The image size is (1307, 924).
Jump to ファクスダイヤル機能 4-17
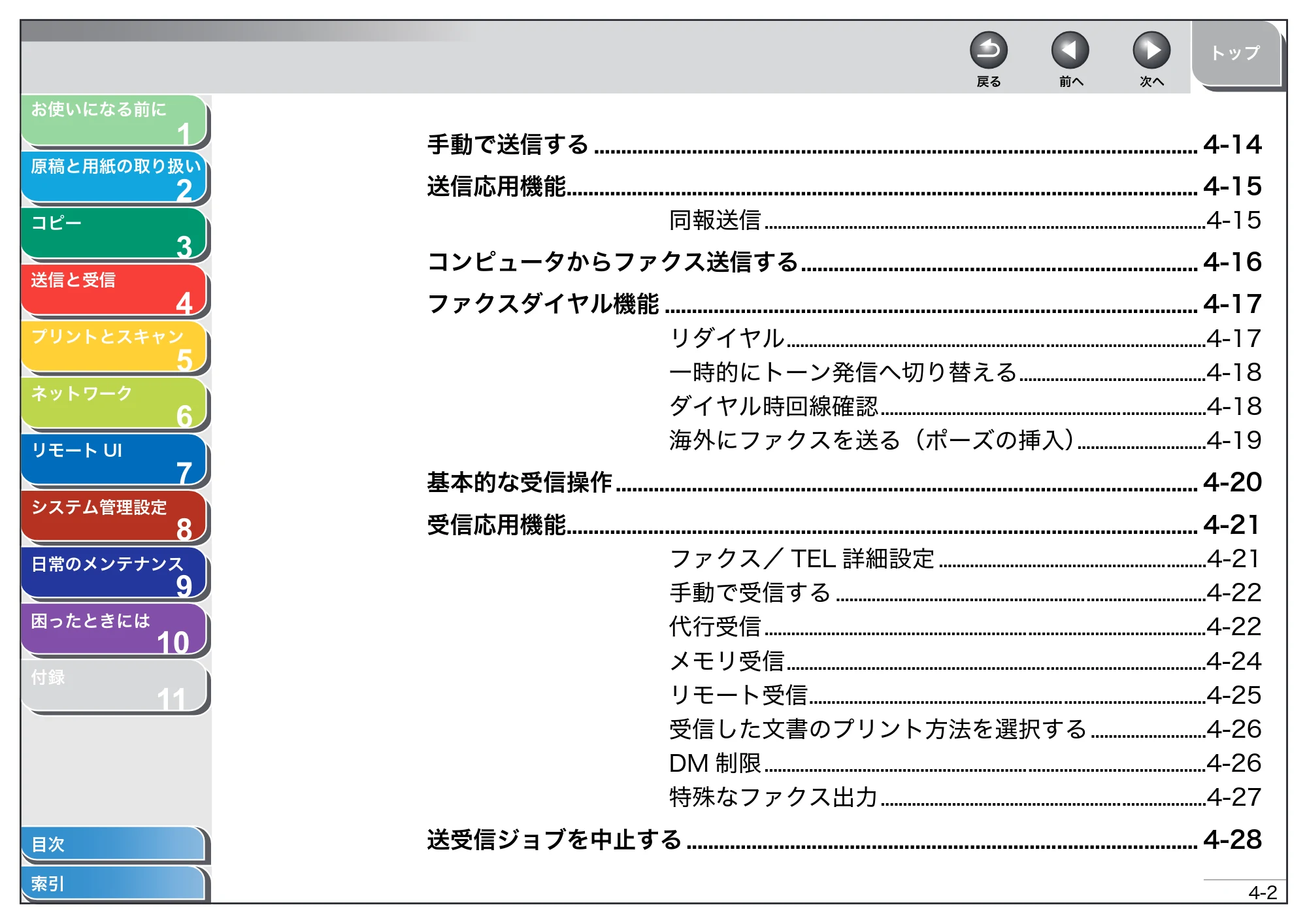[844, 304]
